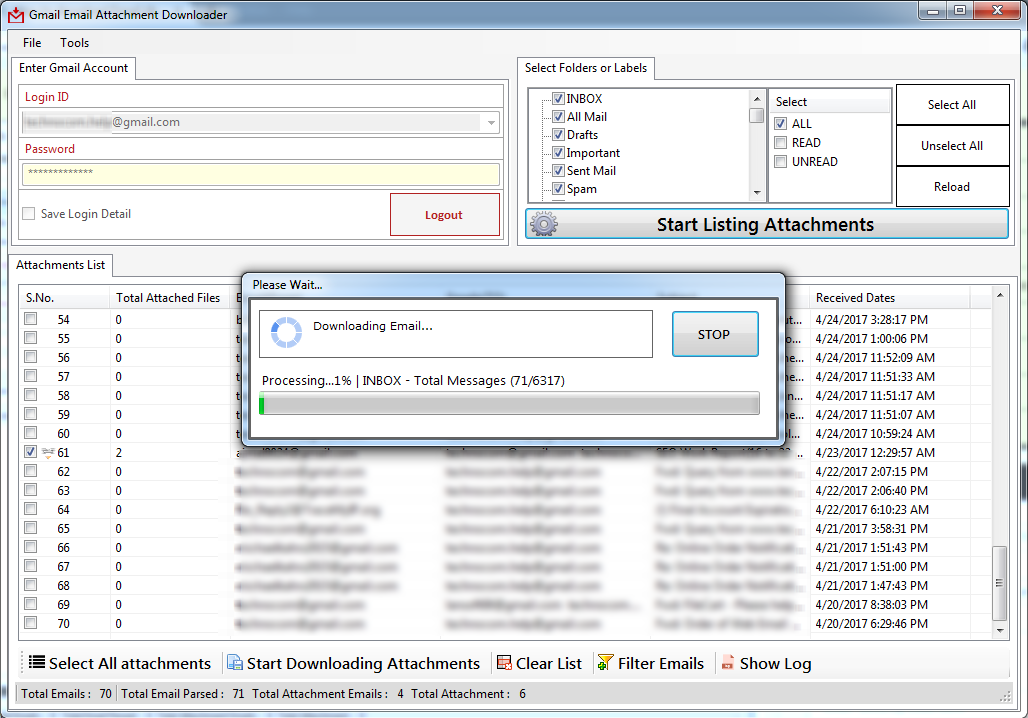Viewport: 1028px width, 718px height.
Task: Uncheck the Sent Mail folder checkbox
Action: click(x=559, y=170)
